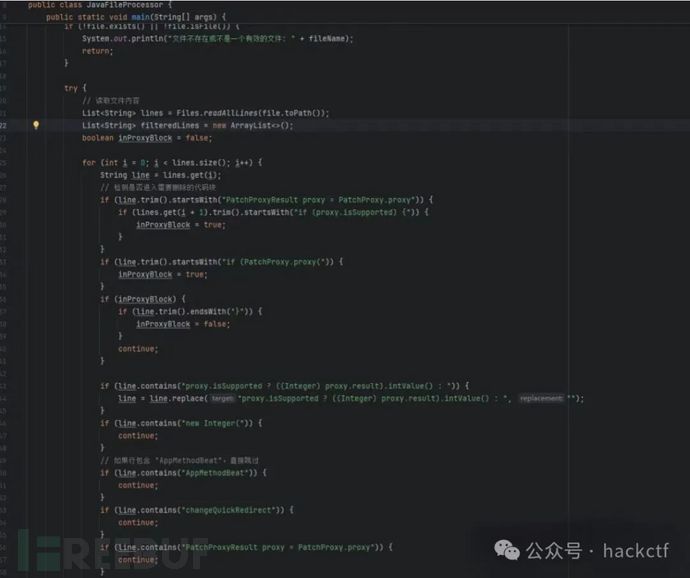Screen dimensions: 690x578
Task: Click the 'for' loop keyword
Action: (89, 162)
